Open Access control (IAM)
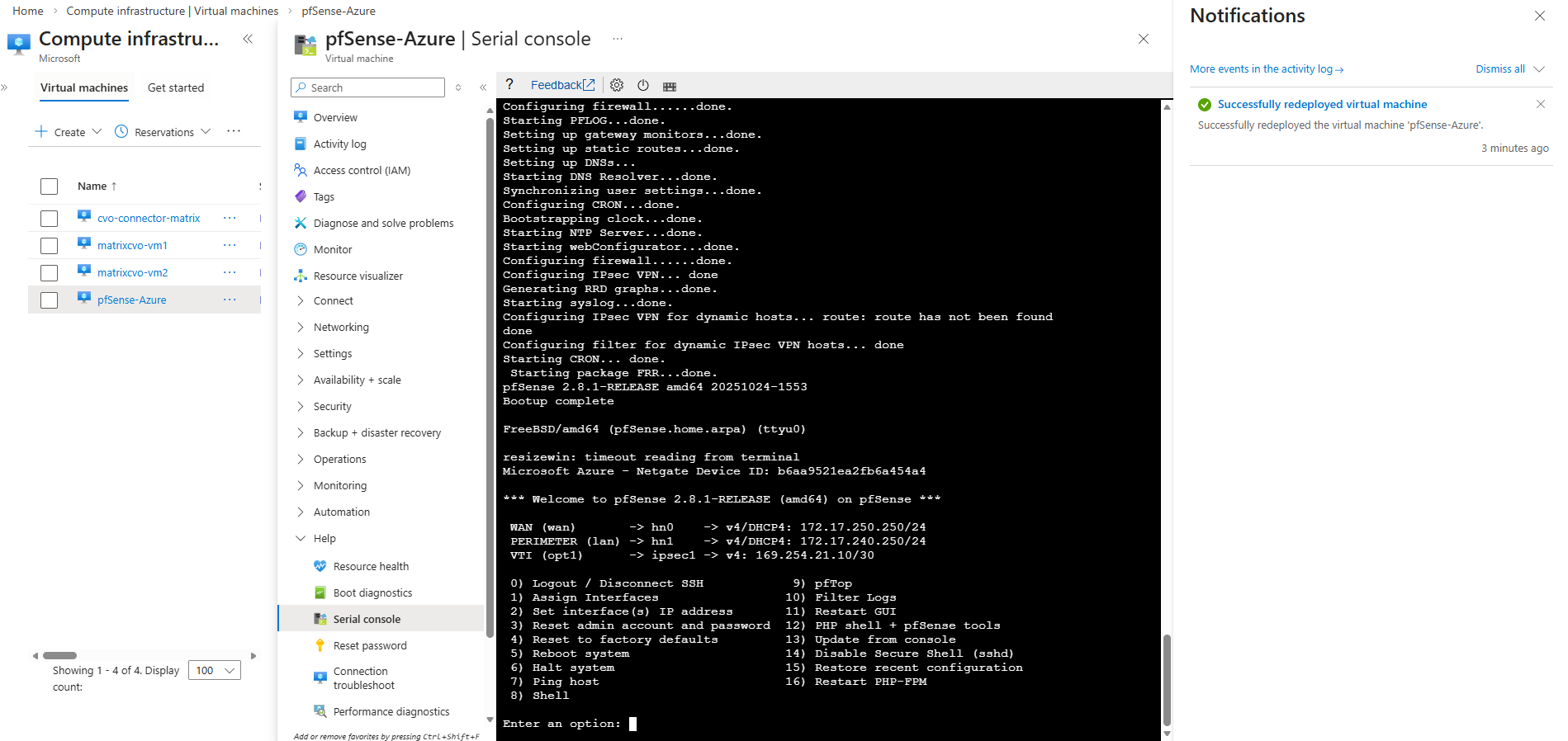Image resolution: width=1568 pixels, height=741 pixels. pos(362,170)
